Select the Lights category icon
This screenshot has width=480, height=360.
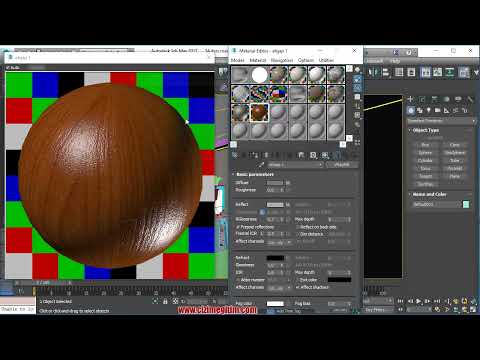[x=428, y=110]
